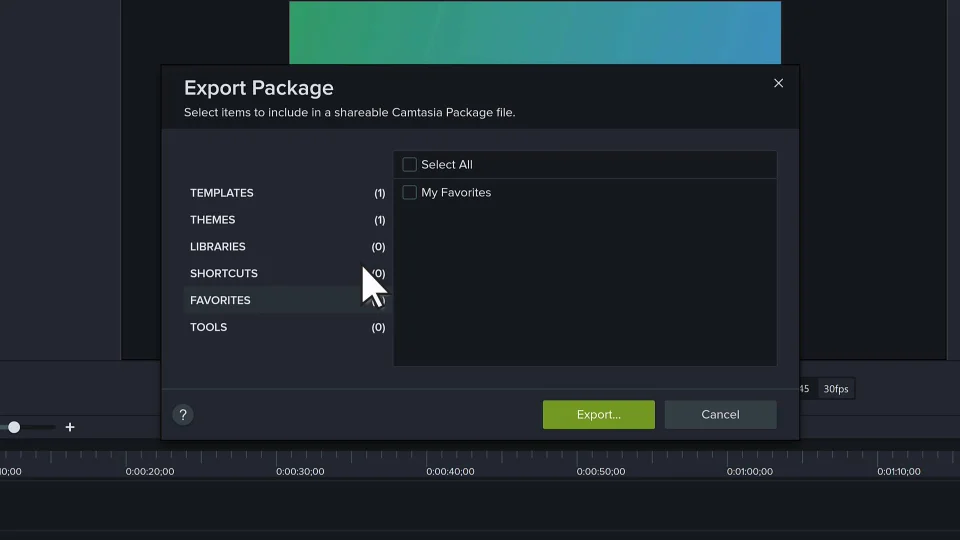The width and height of the screenshot is (960, 540).
Task: Check the Select All checkbox
Action: point(409,165)
